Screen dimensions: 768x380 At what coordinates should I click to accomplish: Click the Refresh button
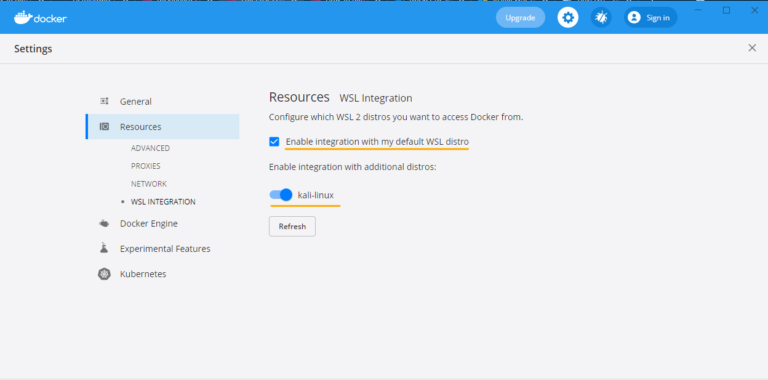pyautogui.click(x=292, y=226)
